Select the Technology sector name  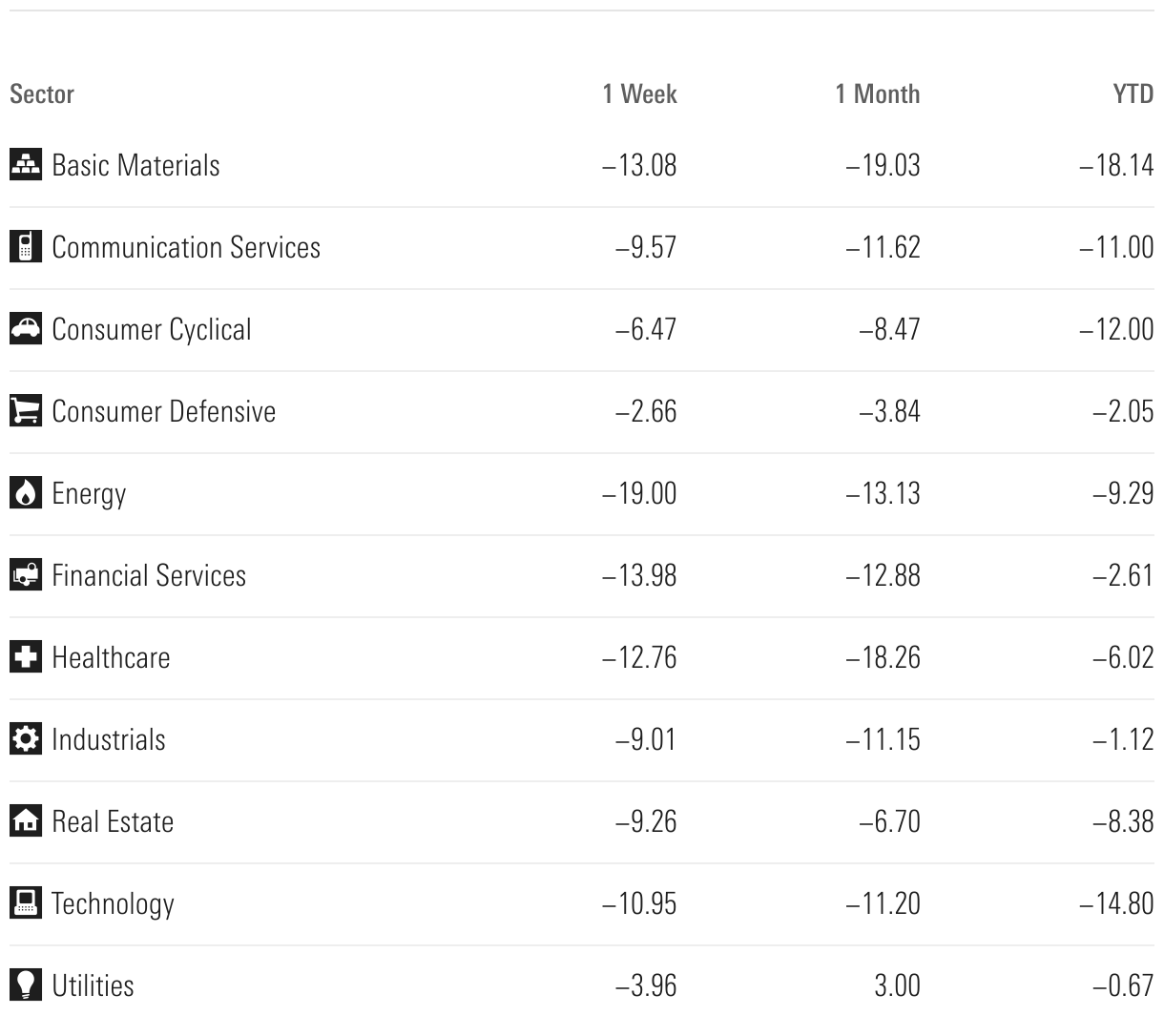(113, 904)
